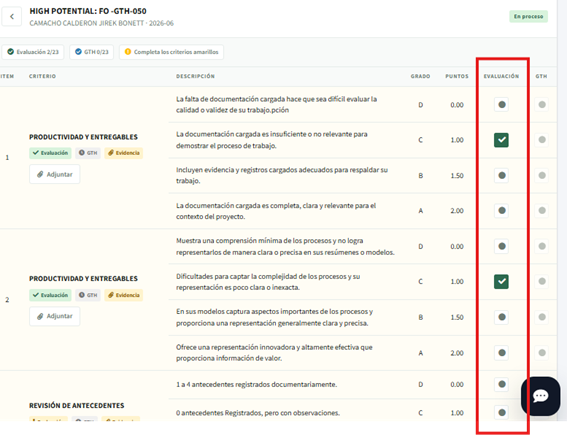567x435 pixels.
Task: Click the gray GTH tag under item 1
Action: click(x=88, y=153)
